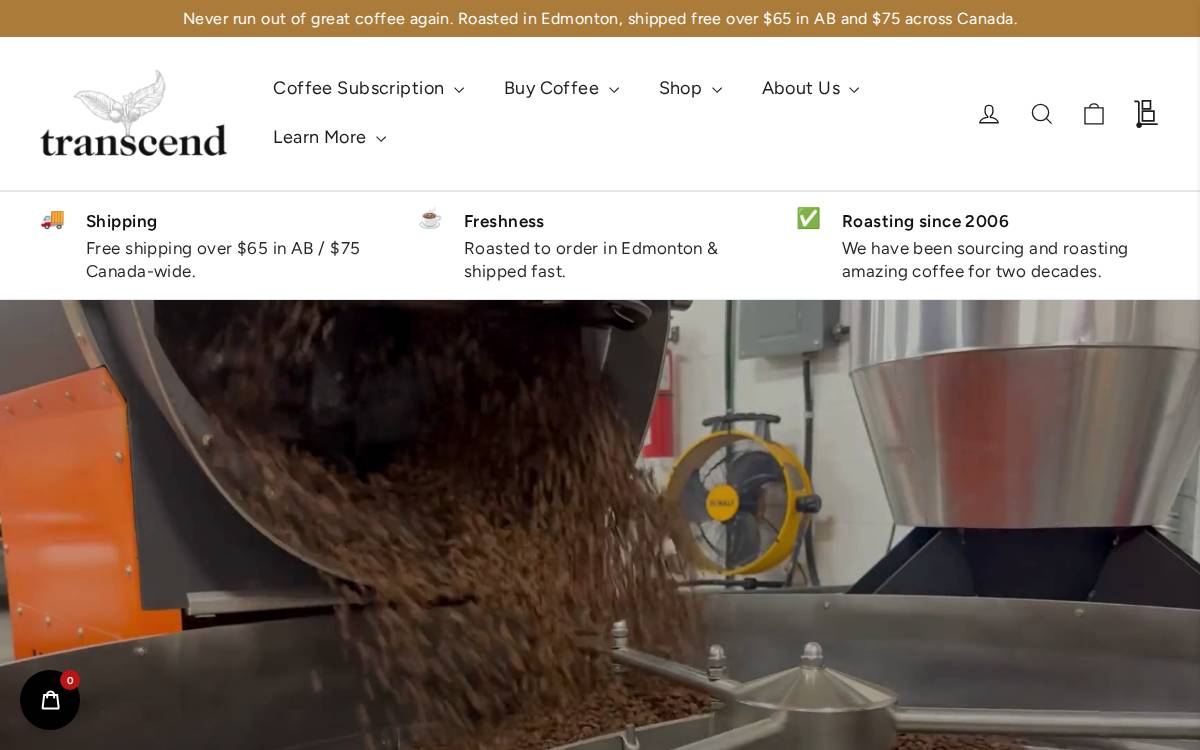1200x750 pixels.
Task: Click the search magnifier icon
Action: [x=1042, y=114]
